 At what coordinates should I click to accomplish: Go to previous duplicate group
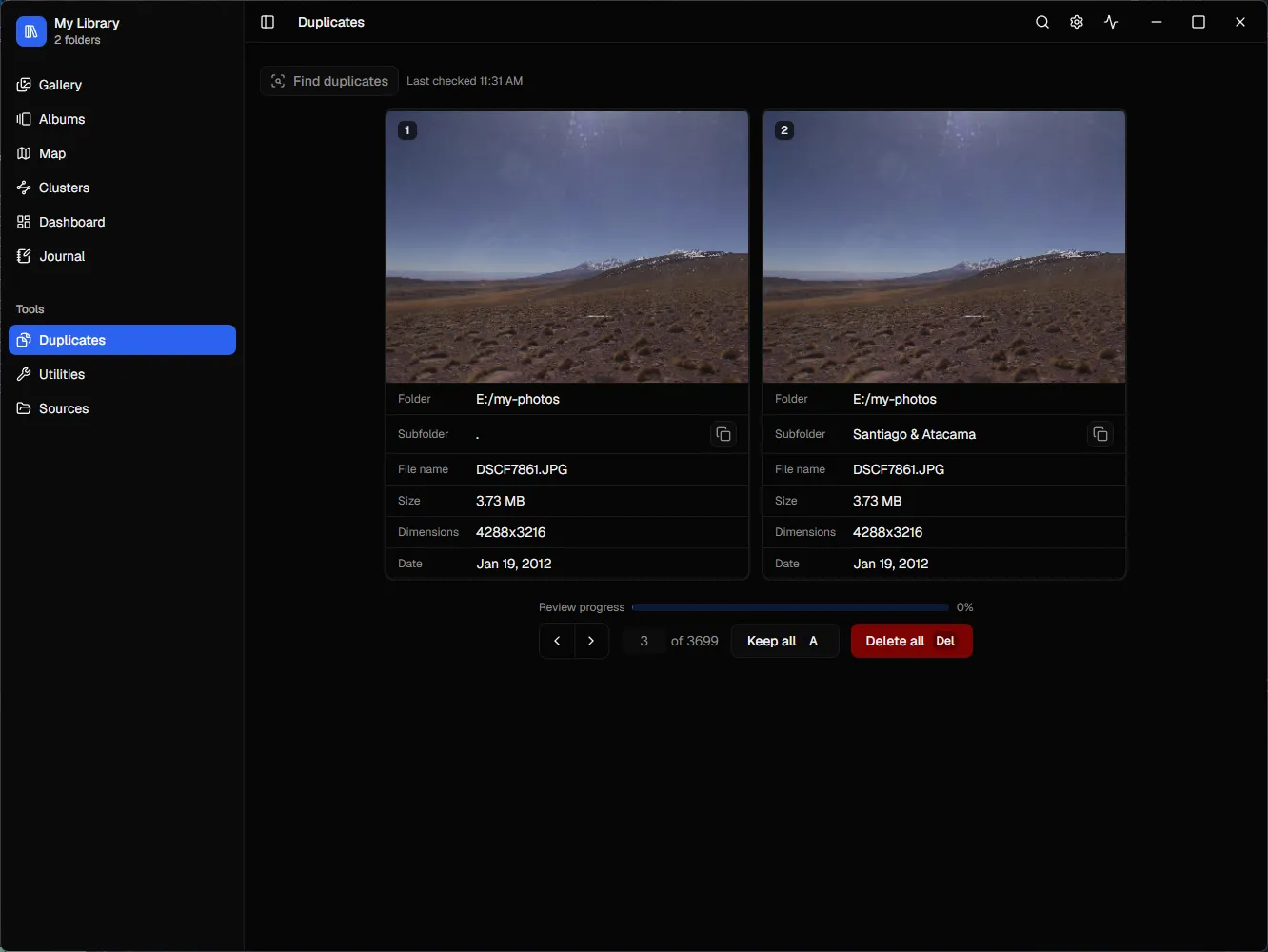557,641
